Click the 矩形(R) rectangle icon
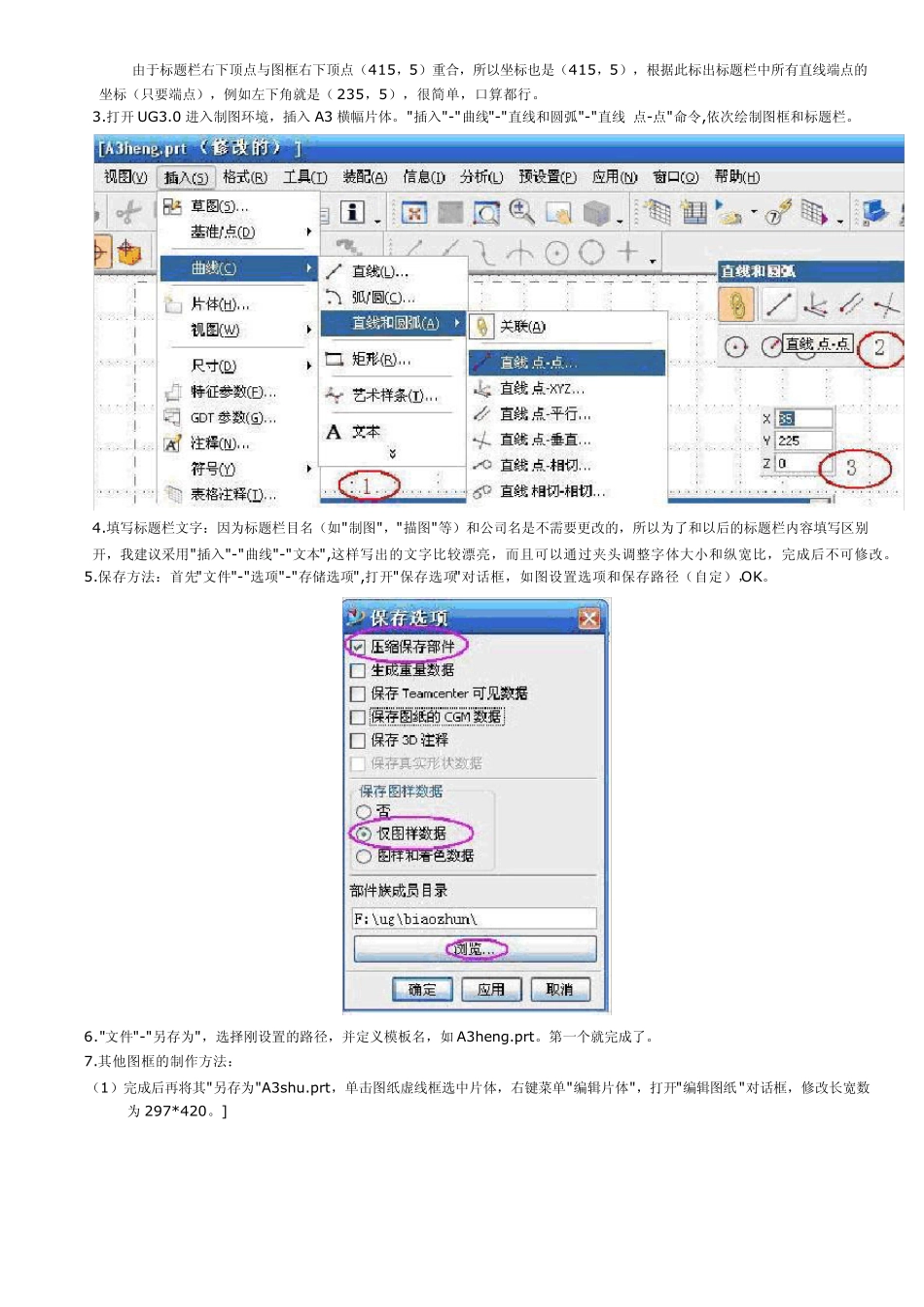 tap(335, 359)
